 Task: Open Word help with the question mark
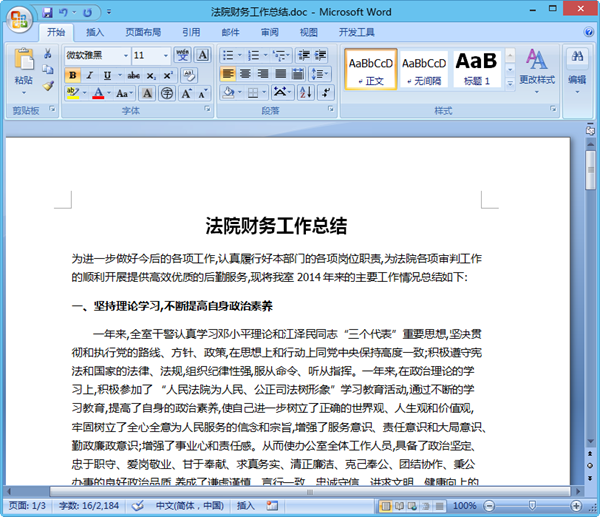(589, 32)
